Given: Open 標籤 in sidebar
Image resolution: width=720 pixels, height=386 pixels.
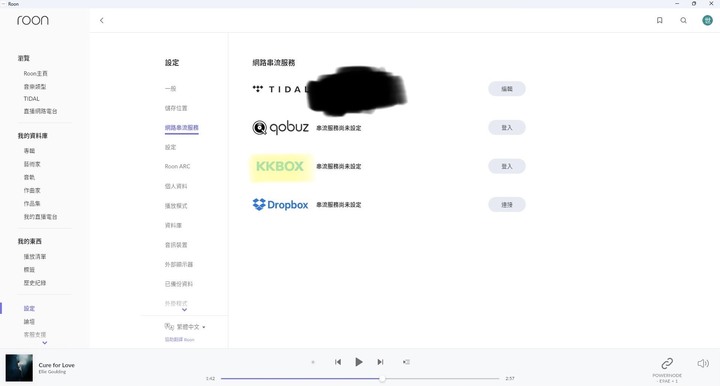Looking at the screenshot, I should coord(29,269).
